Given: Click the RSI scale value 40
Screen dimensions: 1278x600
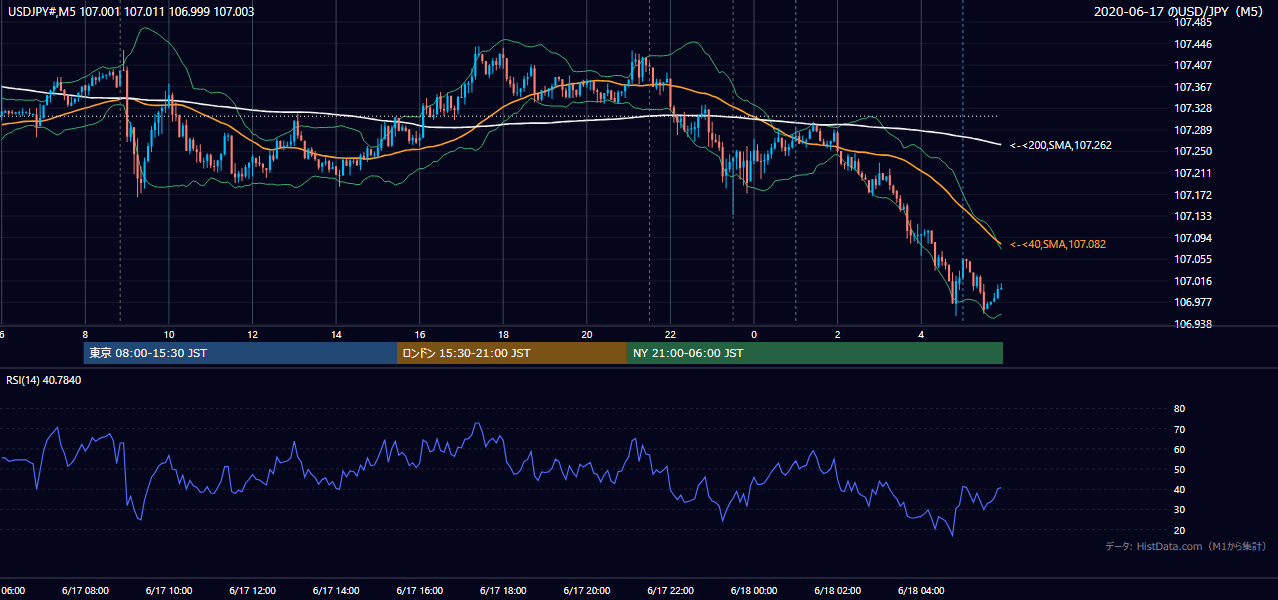Looking at the screenshot, I should [x=1179, y=489].
